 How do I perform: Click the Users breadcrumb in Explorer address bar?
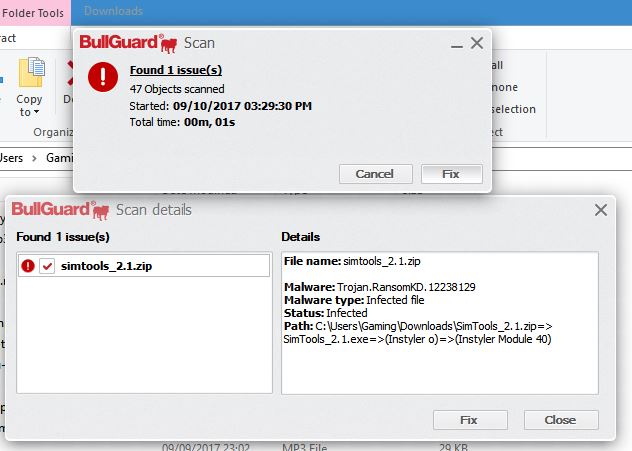(11, 158)
